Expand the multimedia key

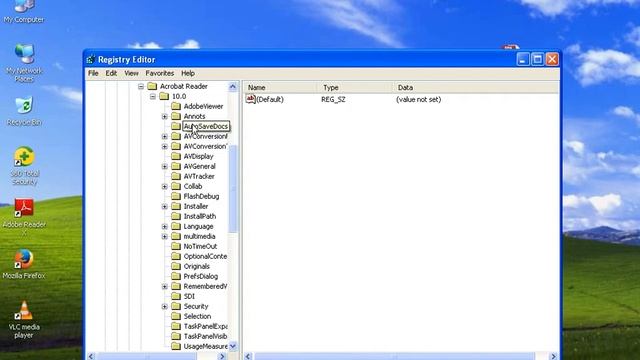coord(164,237)
